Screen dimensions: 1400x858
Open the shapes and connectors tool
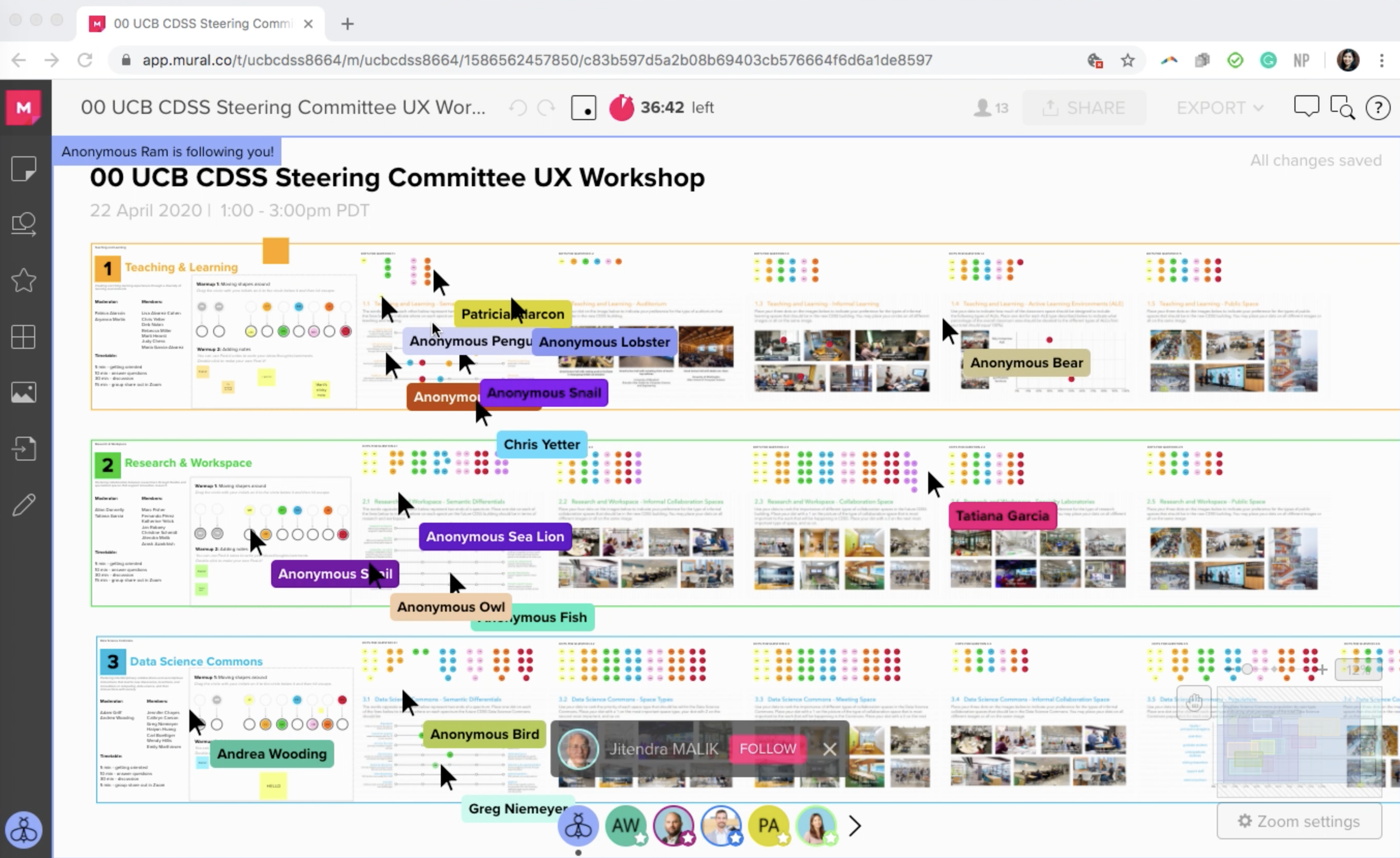point(24,224)
